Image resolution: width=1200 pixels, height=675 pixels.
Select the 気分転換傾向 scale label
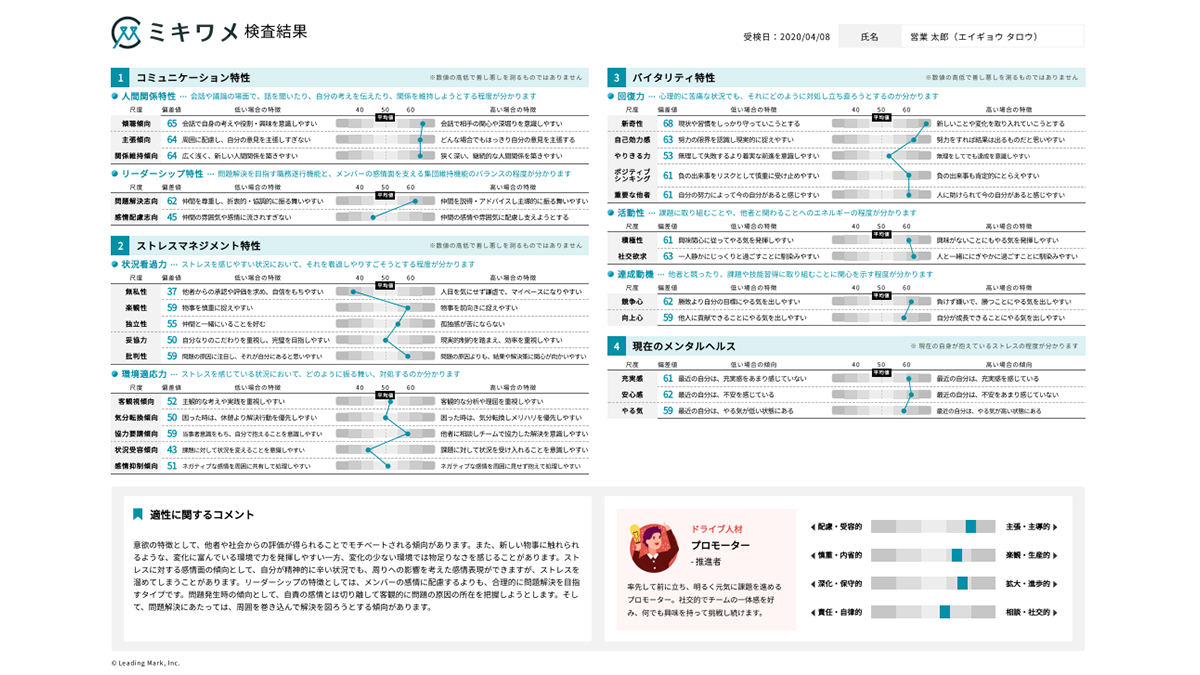point(135,417)
